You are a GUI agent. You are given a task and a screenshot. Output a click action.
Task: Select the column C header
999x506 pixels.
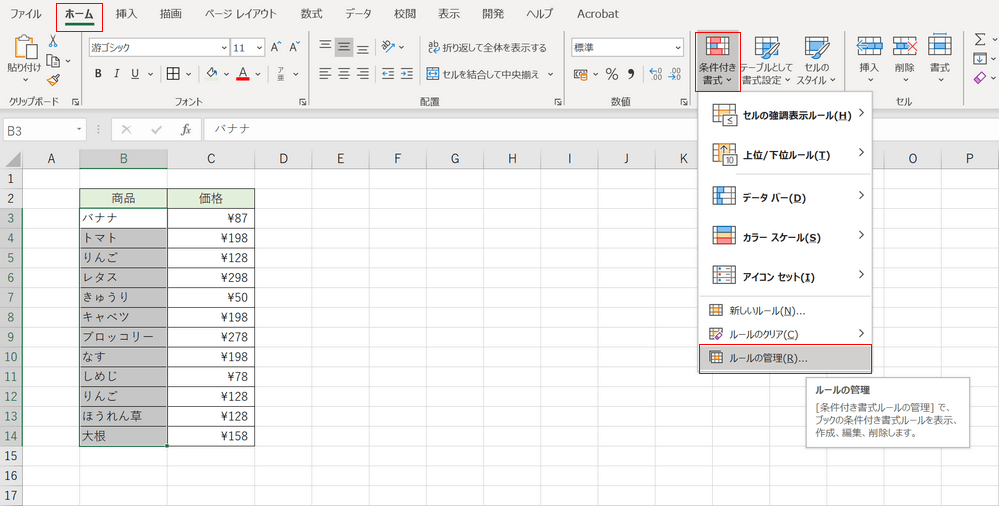coord(211,159)
